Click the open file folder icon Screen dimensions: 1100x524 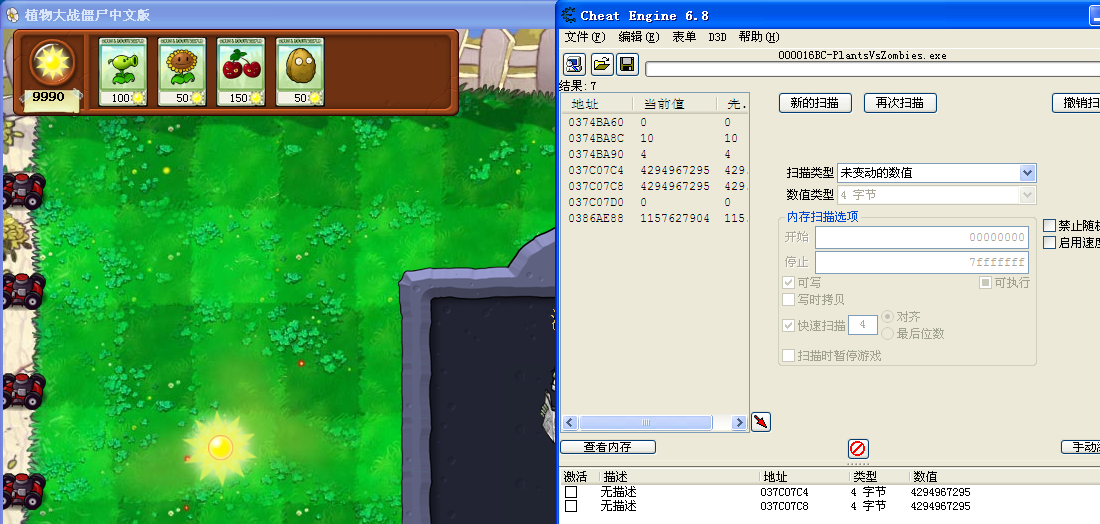coord(601,65)
